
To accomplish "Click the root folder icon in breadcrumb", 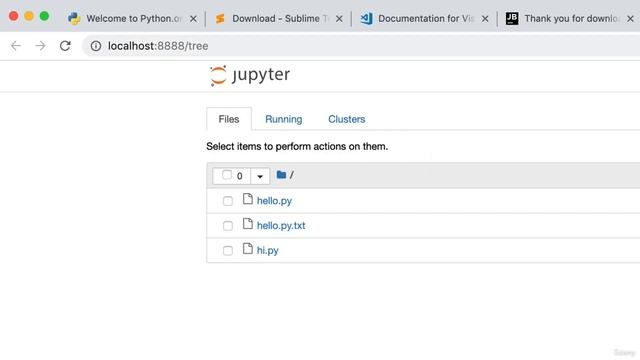I will pyautogui.click(x=281, y=175).
